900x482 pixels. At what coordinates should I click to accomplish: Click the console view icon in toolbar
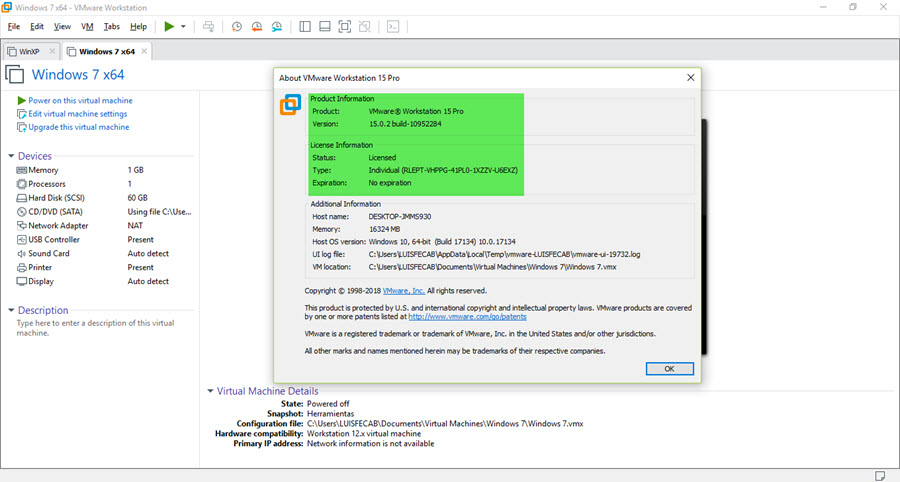click(393, 26)
